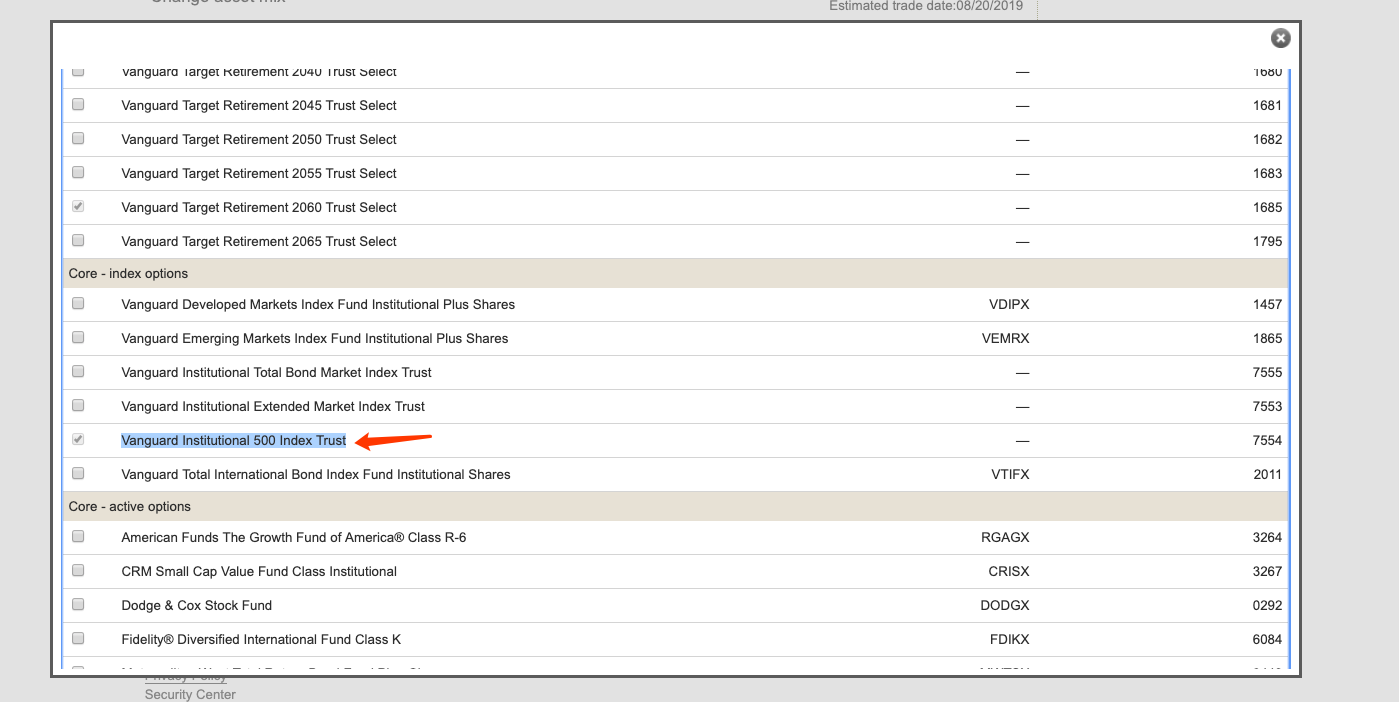1399x702 pixels.
Task: Toggle Vanguard Target Retirement 2060 Trust Select checkbox
Action: pyautogui.click(x=78, y=206)
